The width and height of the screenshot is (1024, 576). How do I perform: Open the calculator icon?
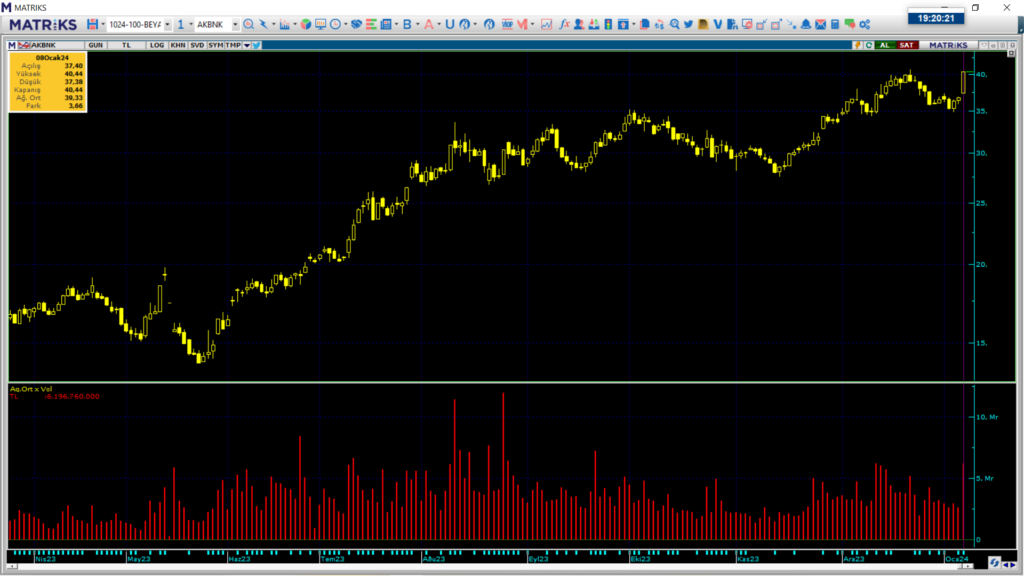834,22
